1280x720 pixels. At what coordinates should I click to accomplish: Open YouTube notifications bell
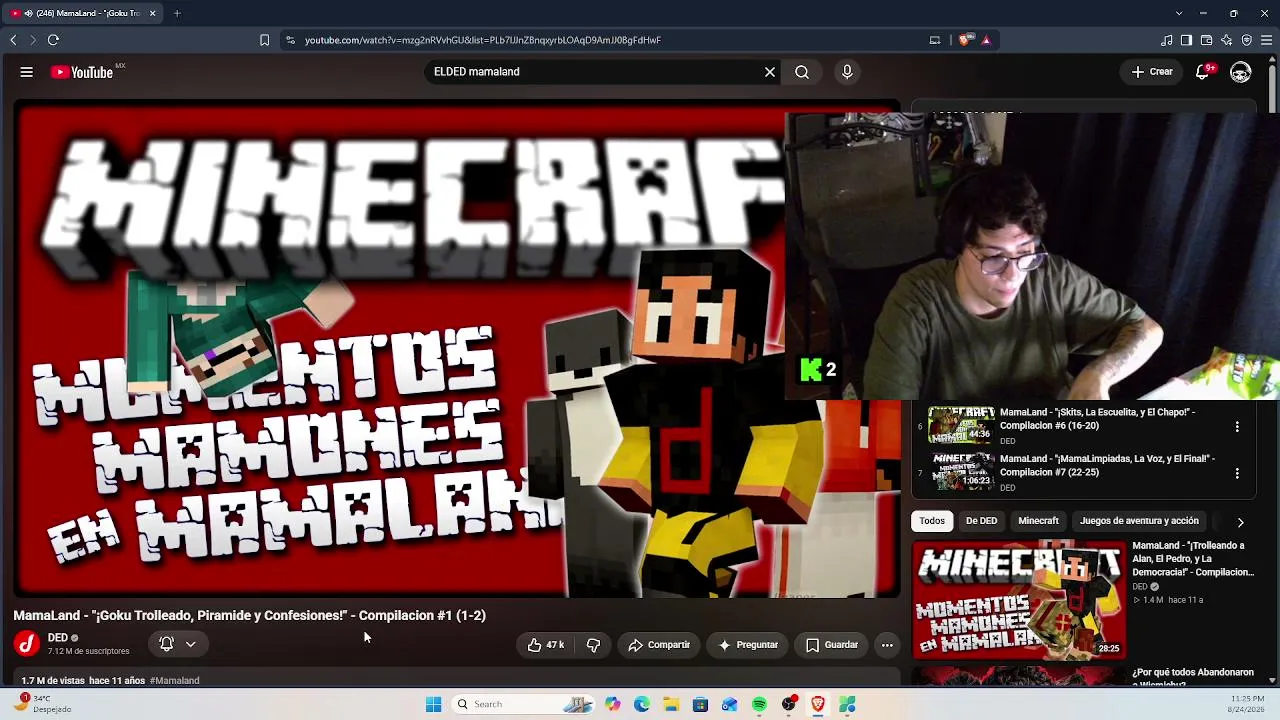(1204, 72)
